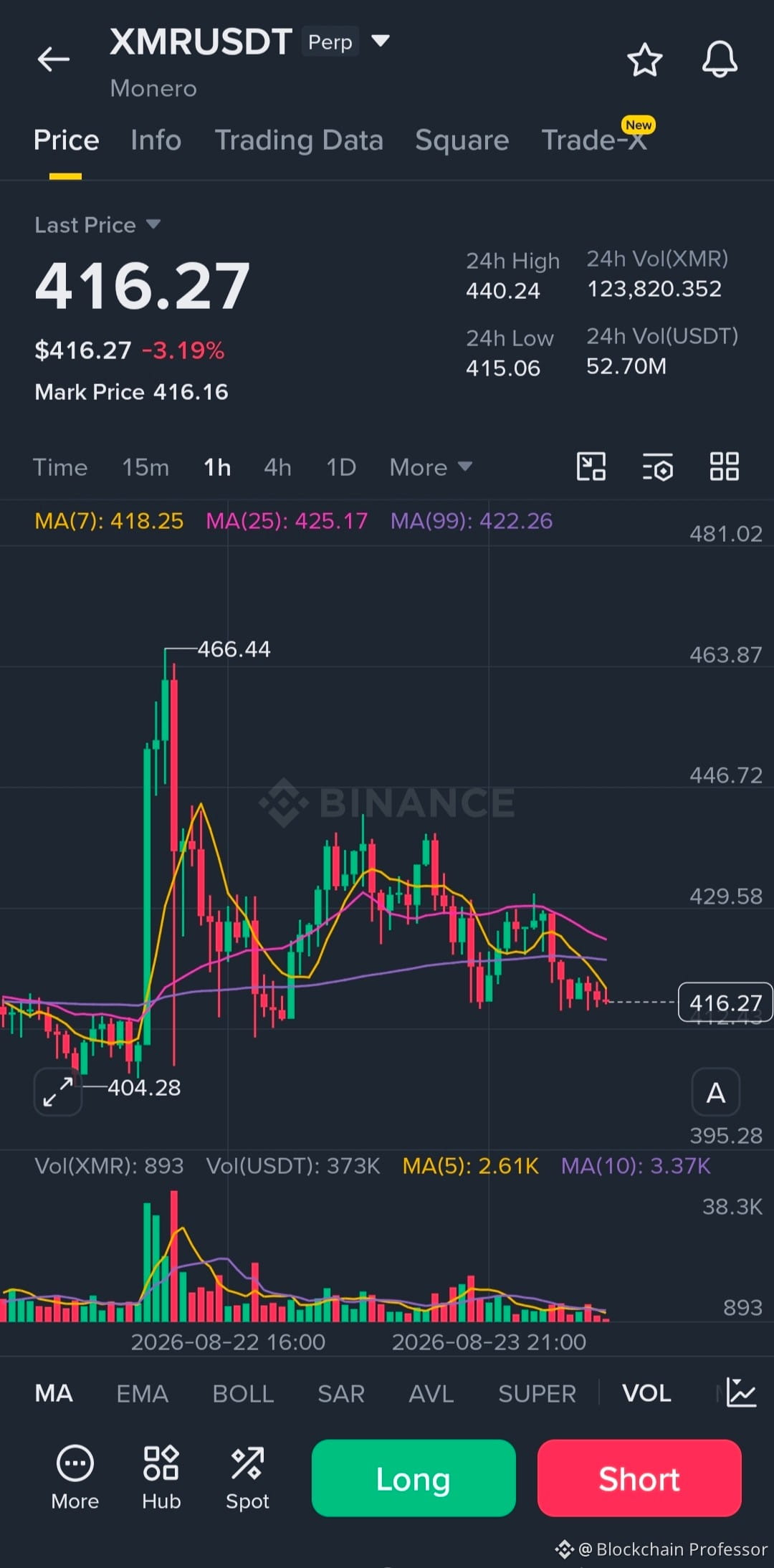Tap the 24h Vol(USDT) 52.70M value
Image resolution: width=774 pixels, height=1568 pixels.
[626, 366]
